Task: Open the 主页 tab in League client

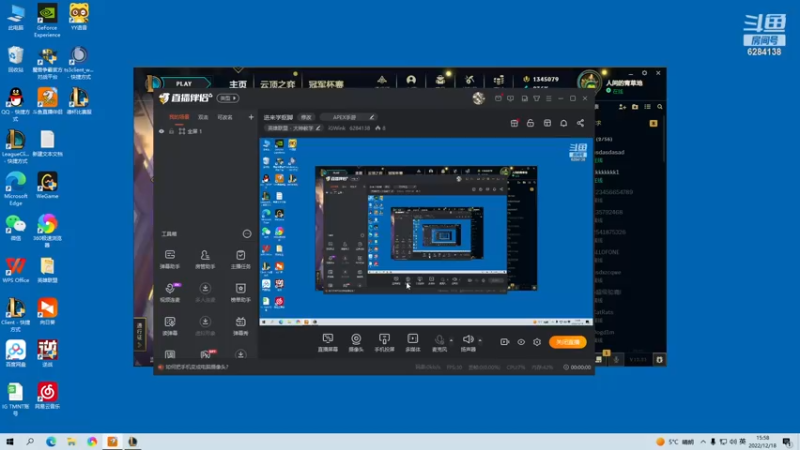Action: [x=238, y=84]
